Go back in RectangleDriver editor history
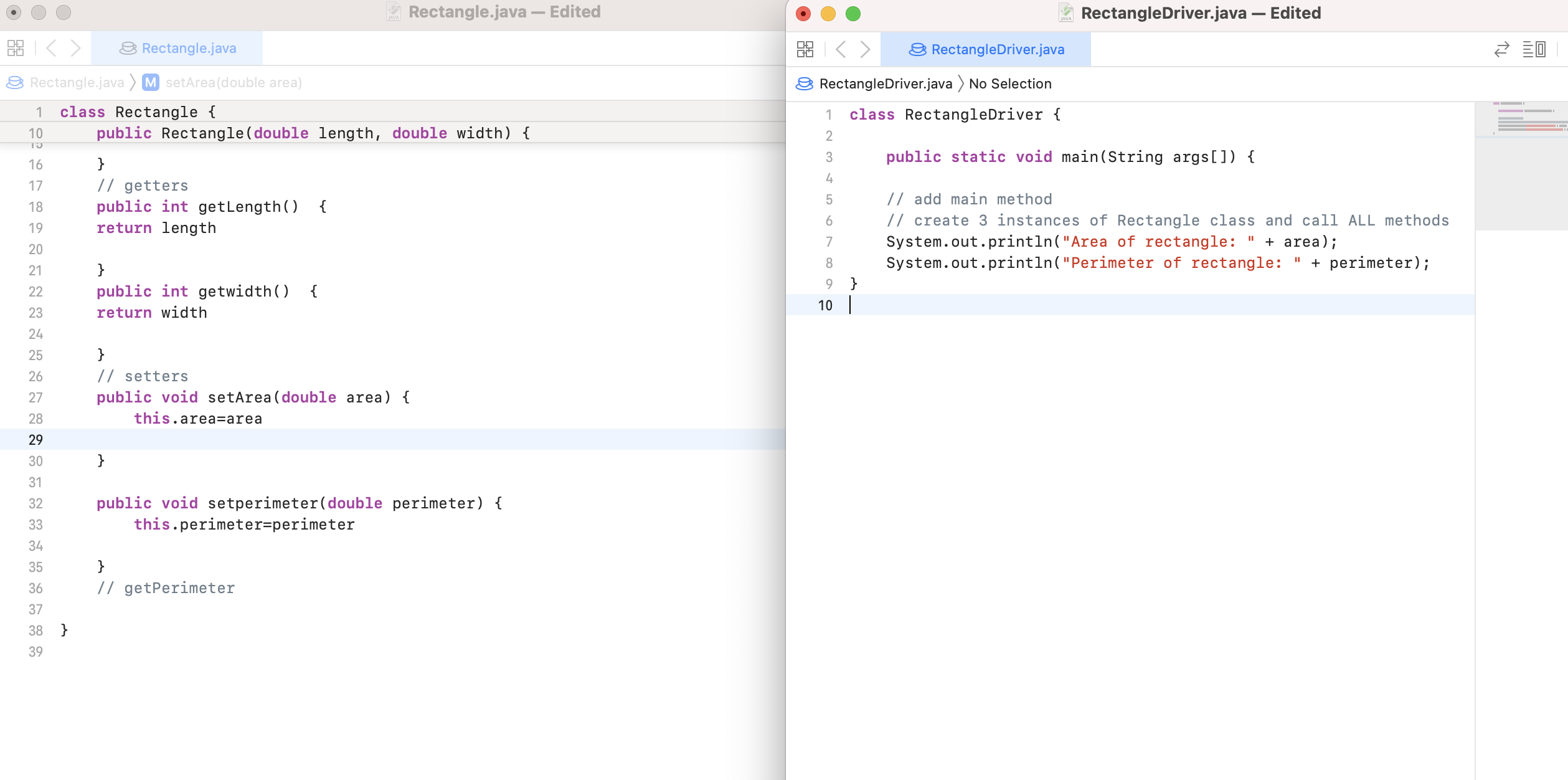This screenshot has height=780, width=1568. (x=841, y=49)
